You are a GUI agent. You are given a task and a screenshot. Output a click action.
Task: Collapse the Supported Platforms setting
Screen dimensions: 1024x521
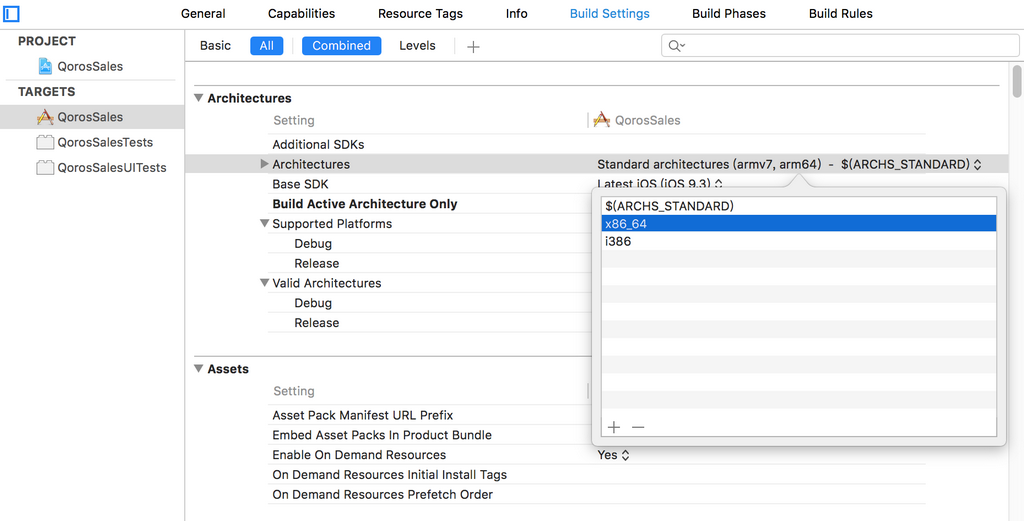pyautogui.click(x=264, y=224)
